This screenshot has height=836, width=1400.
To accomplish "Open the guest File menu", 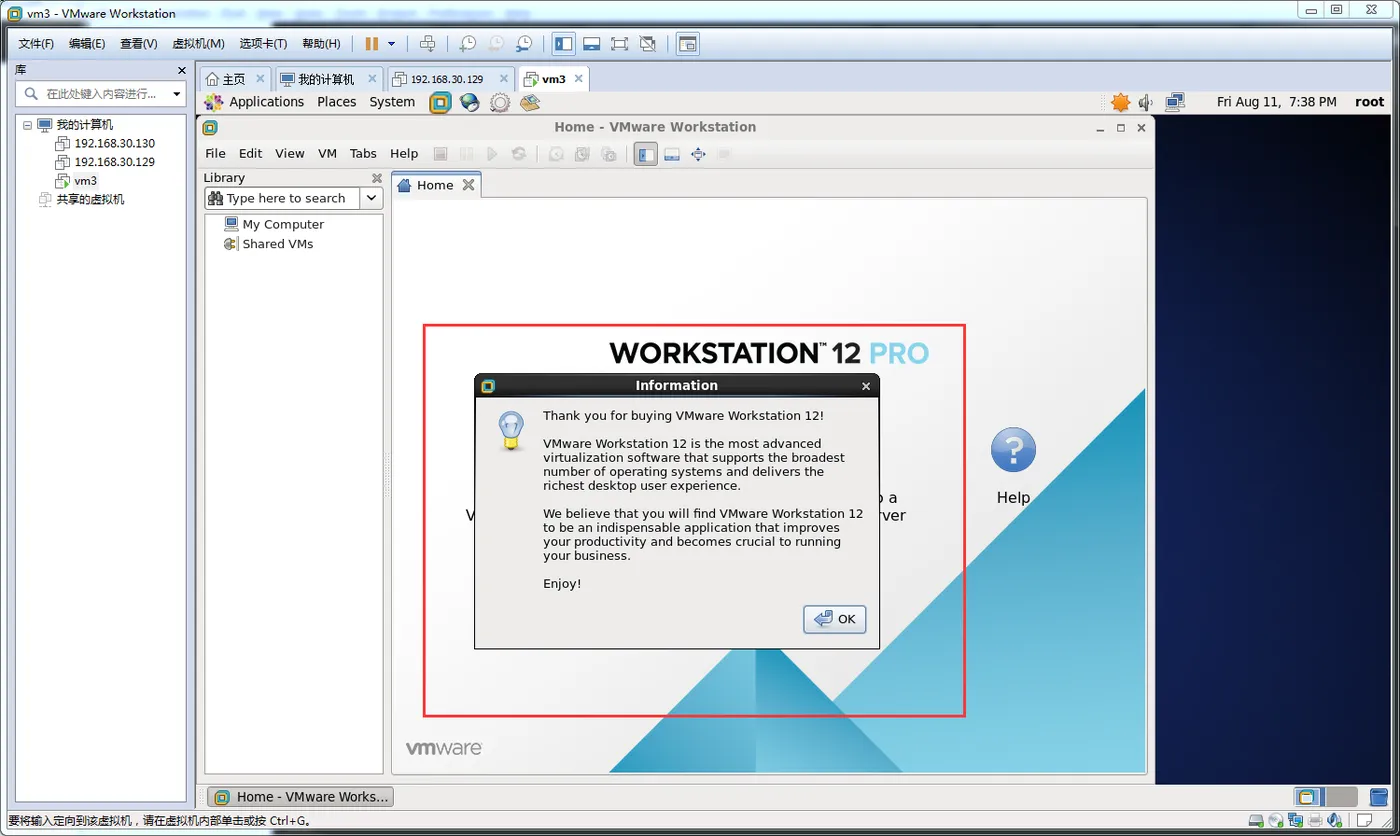I will [215, 153].
